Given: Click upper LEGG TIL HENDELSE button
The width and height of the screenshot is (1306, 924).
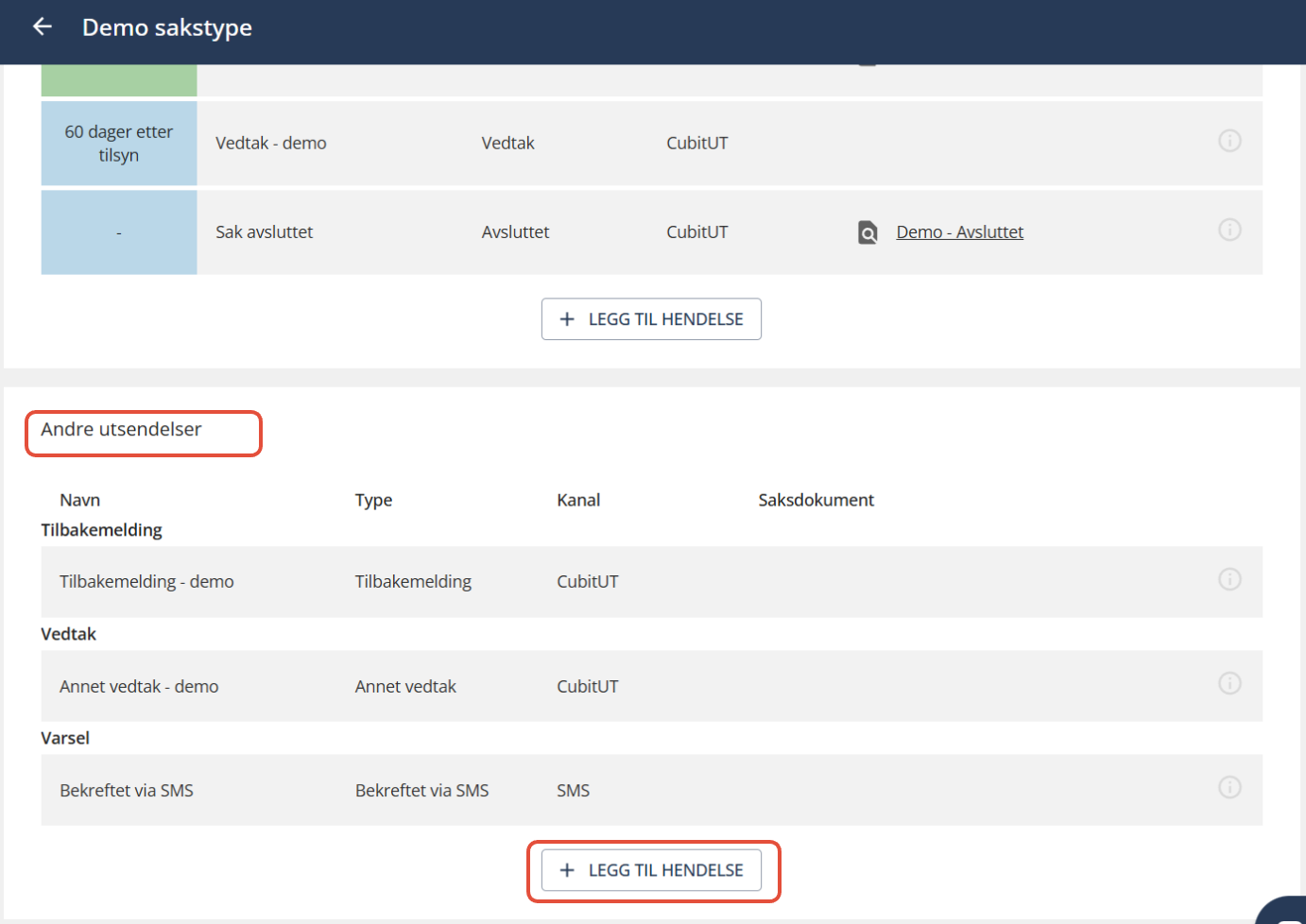Looking at the screenshot, I should tap(651, 319).
